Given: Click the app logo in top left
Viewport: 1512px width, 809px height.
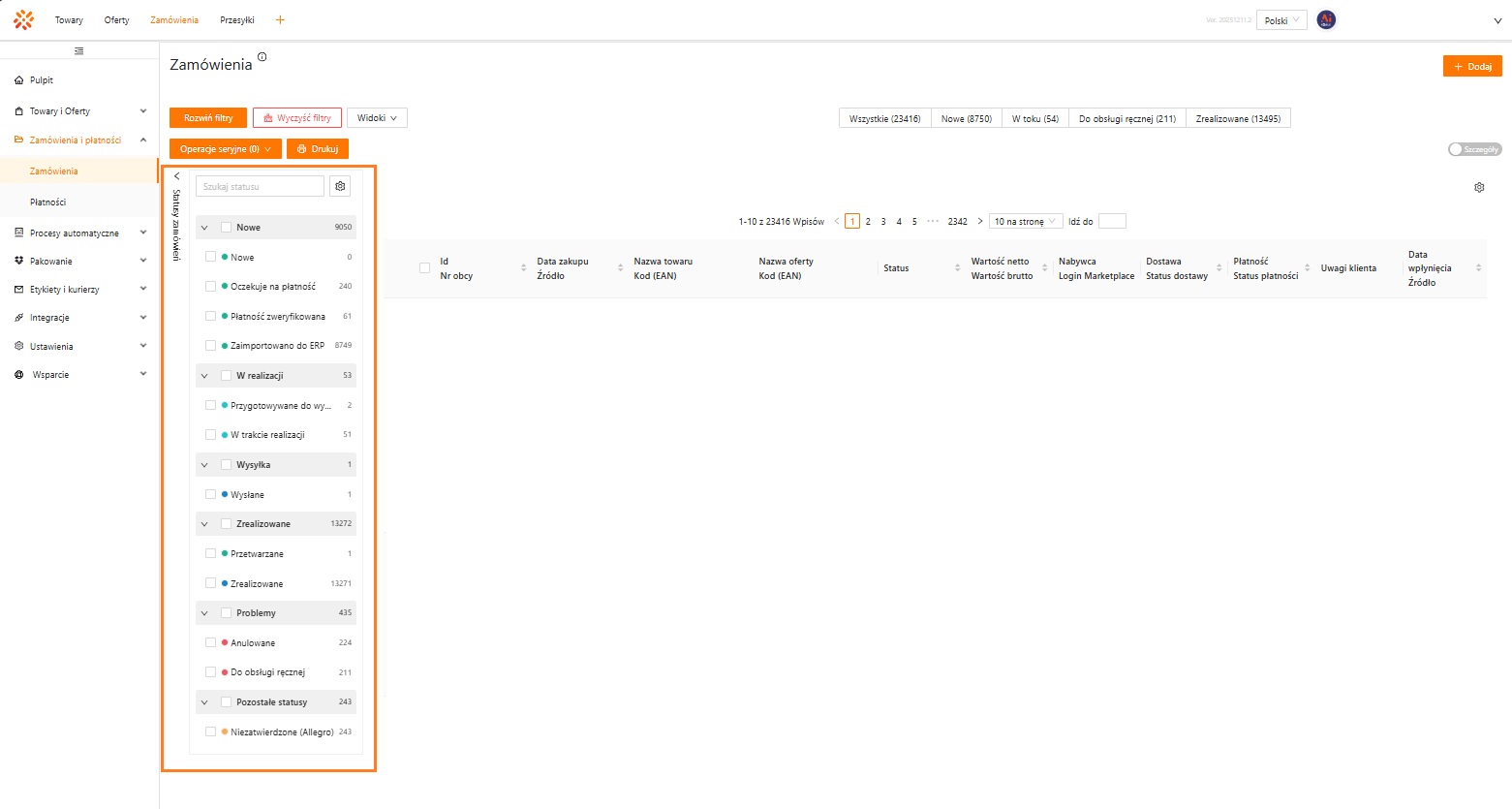Looking at the screenshot, I should [x=23, y=20].
